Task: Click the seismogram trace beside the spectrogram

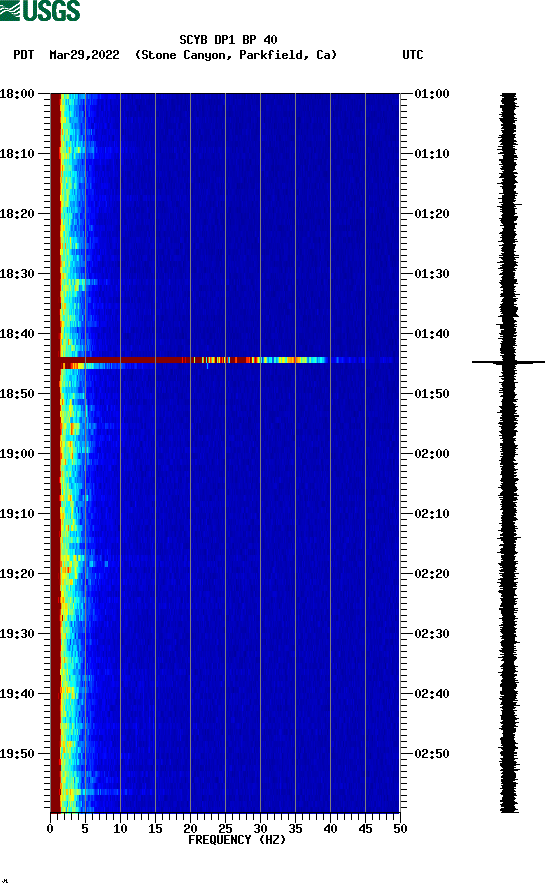Action: 509,453
